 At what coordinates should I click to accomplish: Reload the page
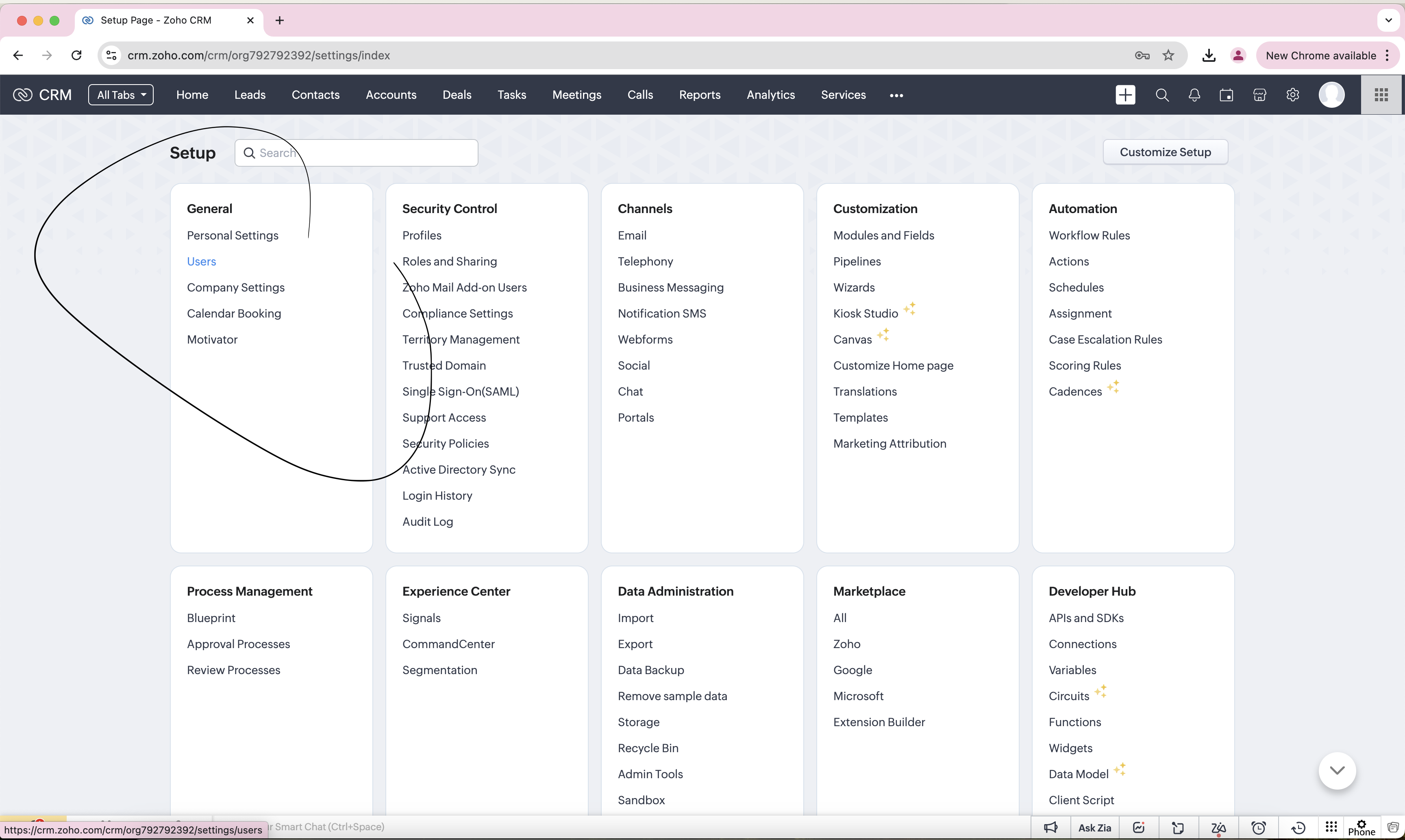76,55
